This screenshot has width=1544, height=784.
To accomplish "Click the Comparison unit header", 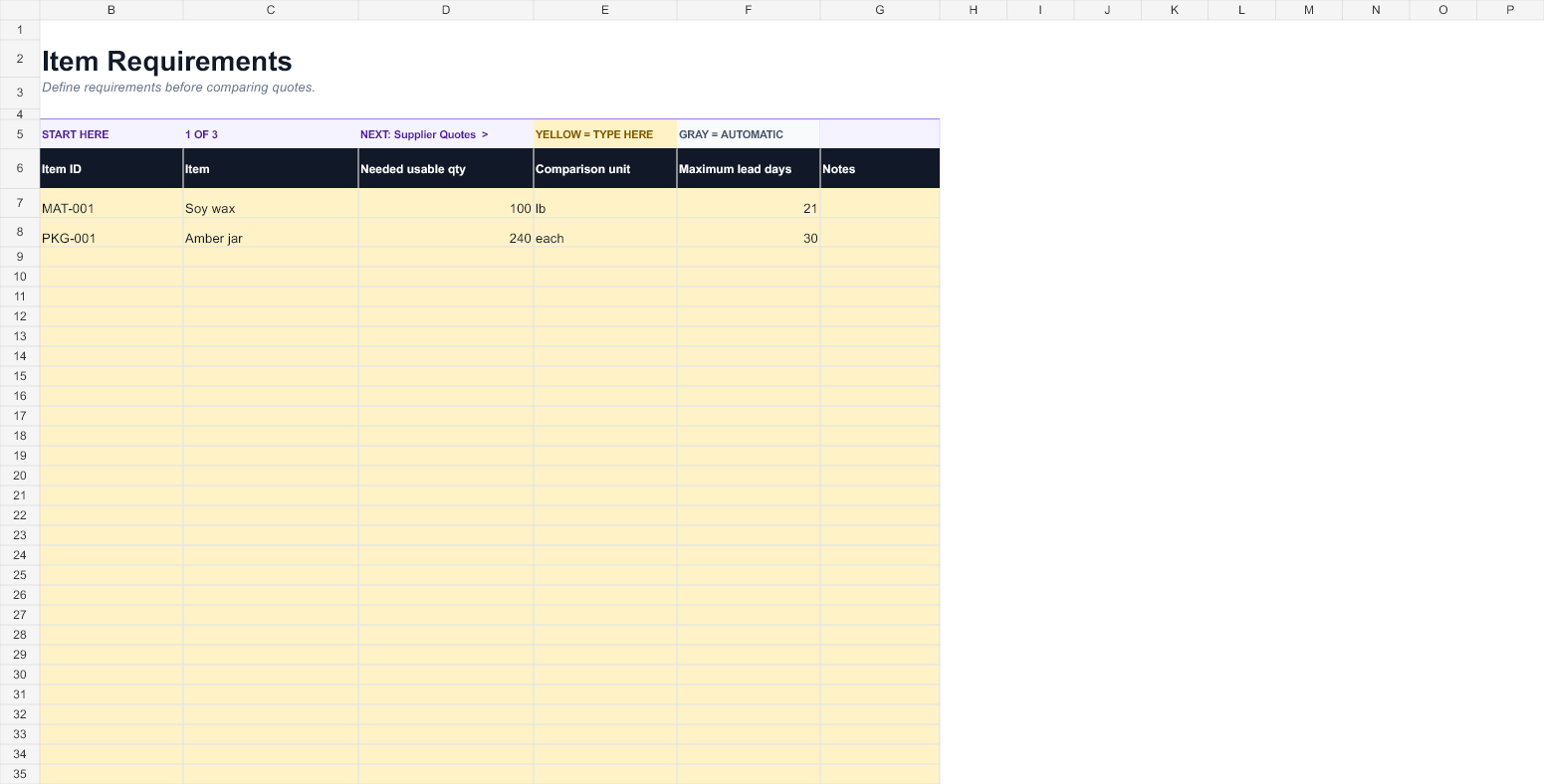I will 605,168.
